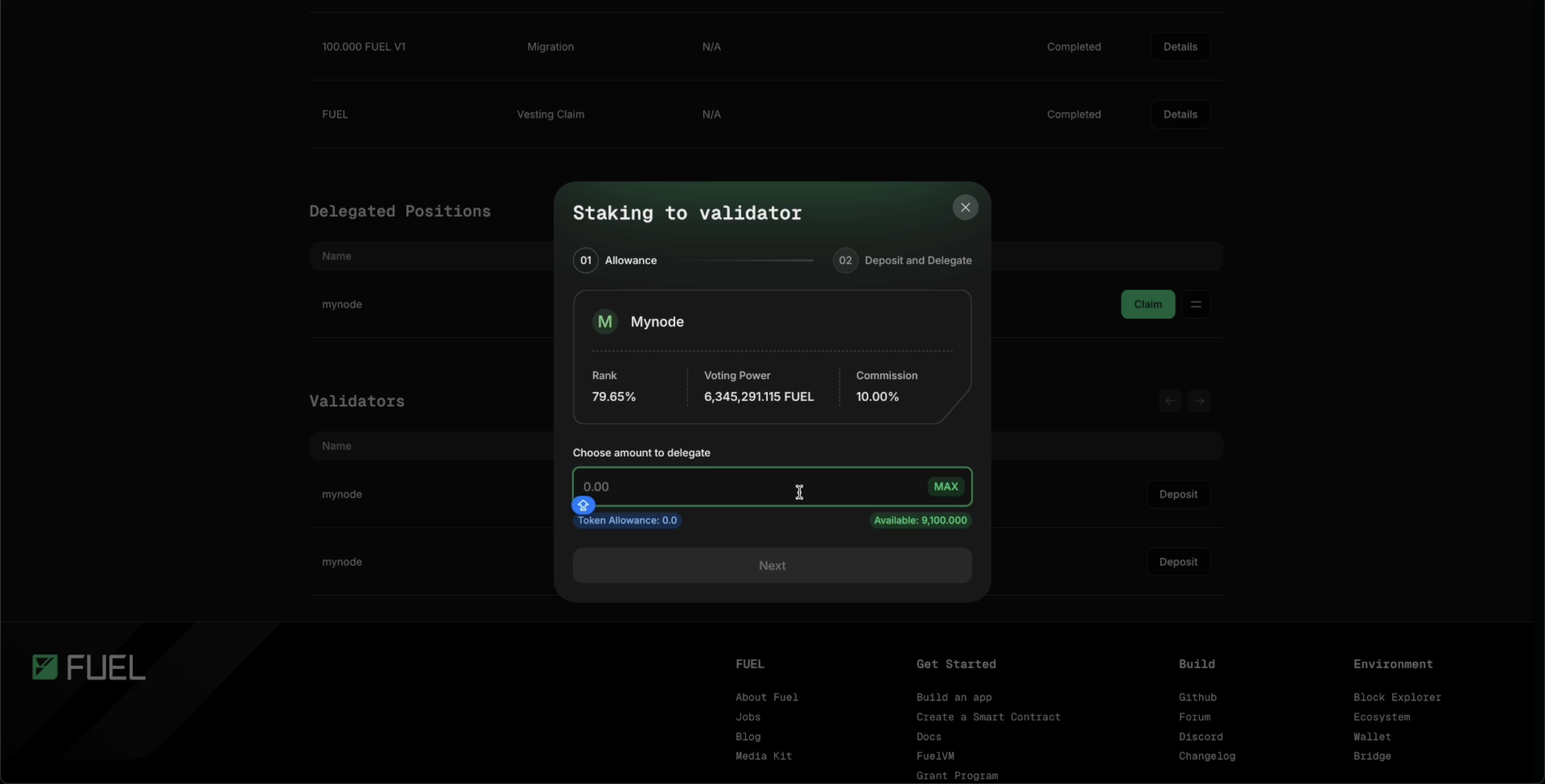Click the Deposit button for first mynode

pyautogui.click(x=1178, y=494)
